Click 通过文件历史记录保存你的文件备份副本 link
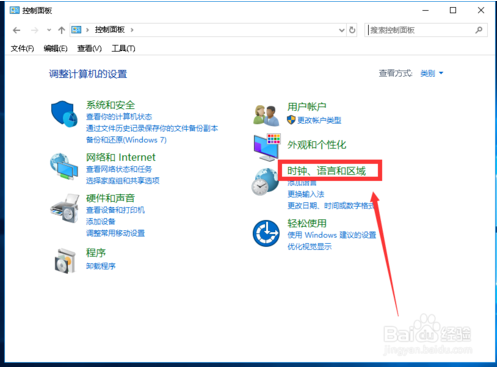497x367 pixels. pyautogui.click(x=152, y=128)
